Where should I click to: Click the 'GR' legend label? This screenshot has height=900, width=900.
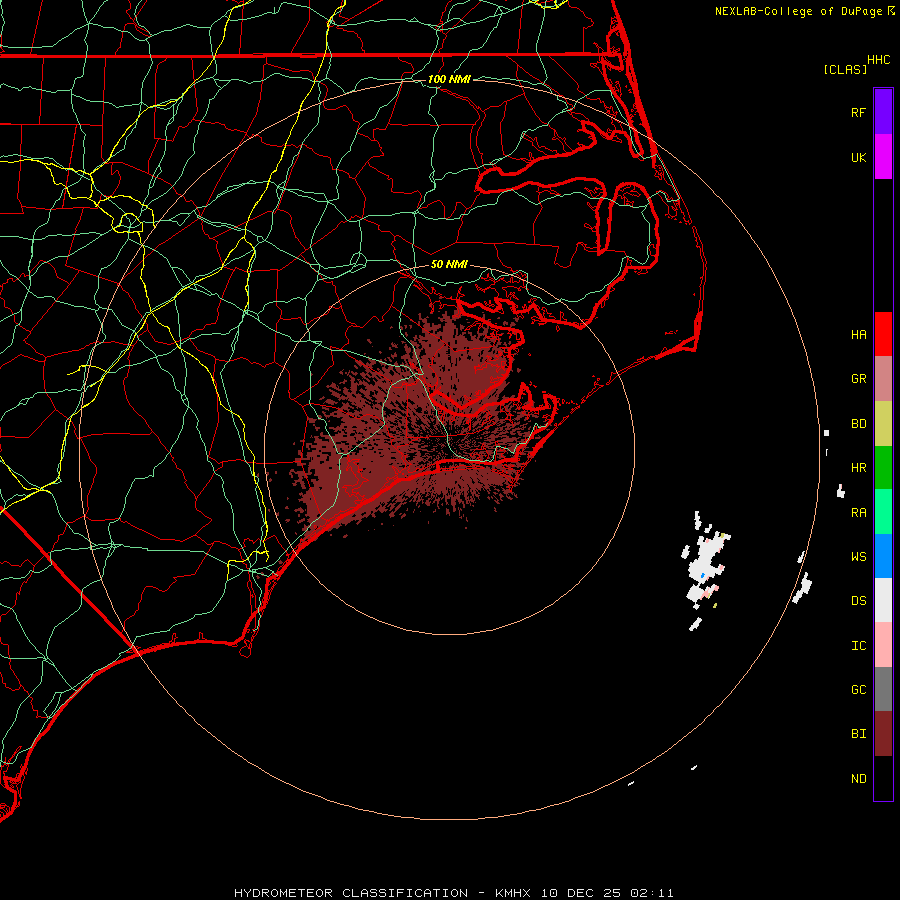point(858,379)
